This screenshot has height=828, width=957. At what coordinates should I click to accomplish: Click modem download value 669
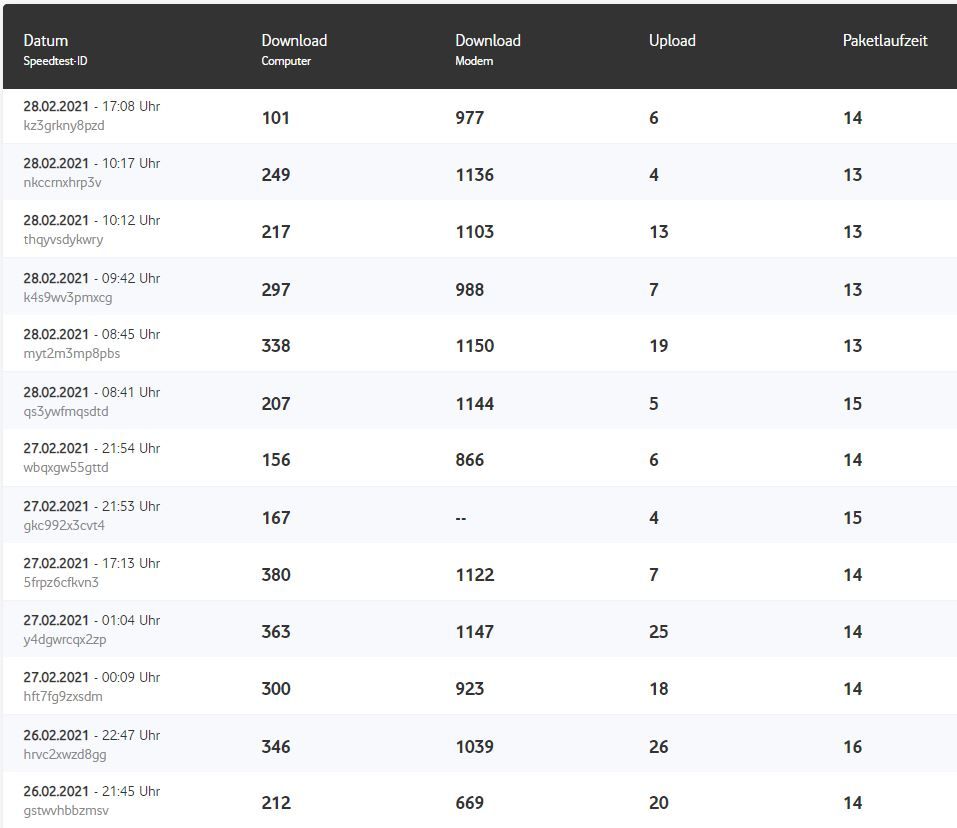469,803
